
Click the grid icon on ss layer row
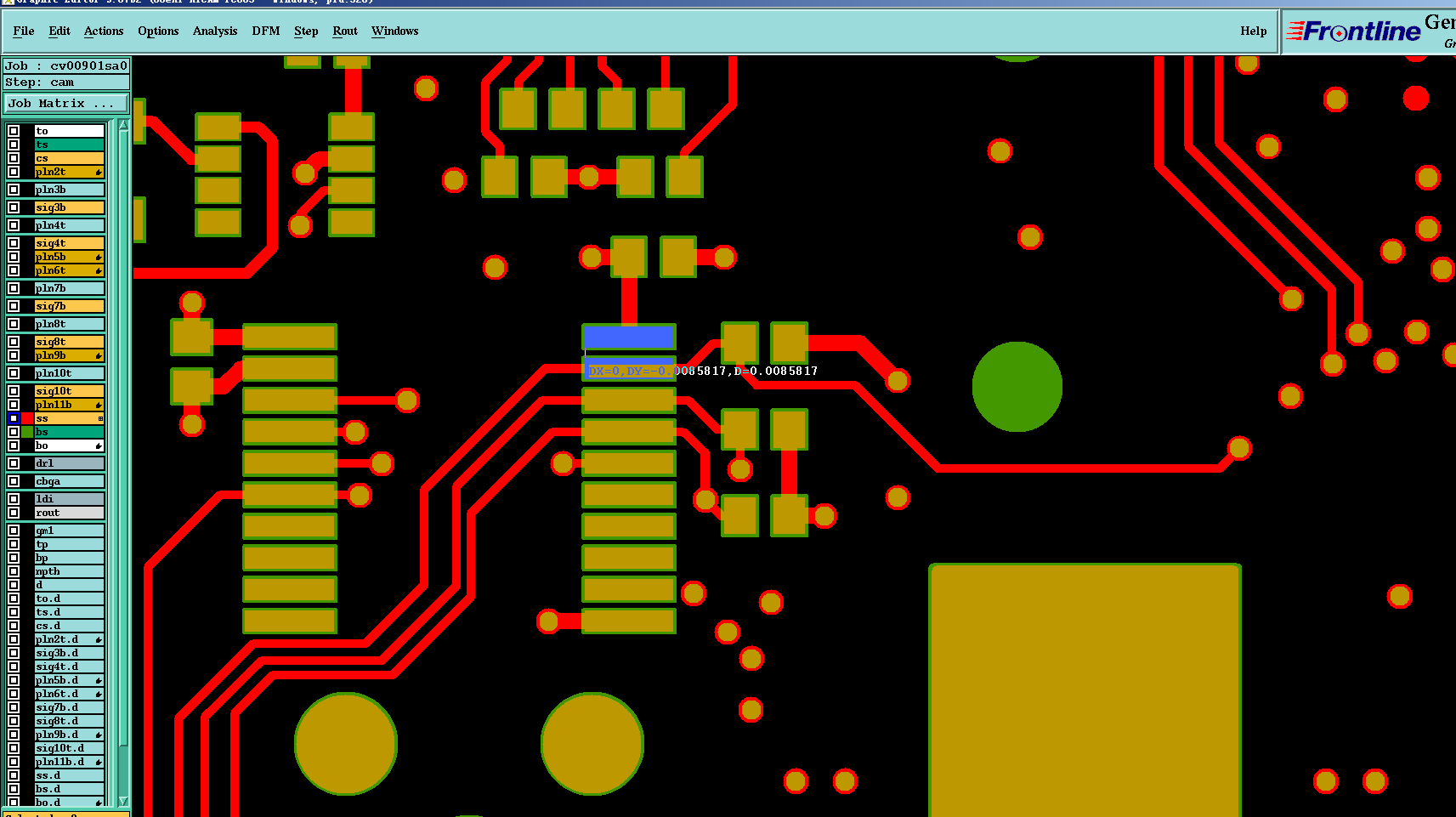pos(100,419)
